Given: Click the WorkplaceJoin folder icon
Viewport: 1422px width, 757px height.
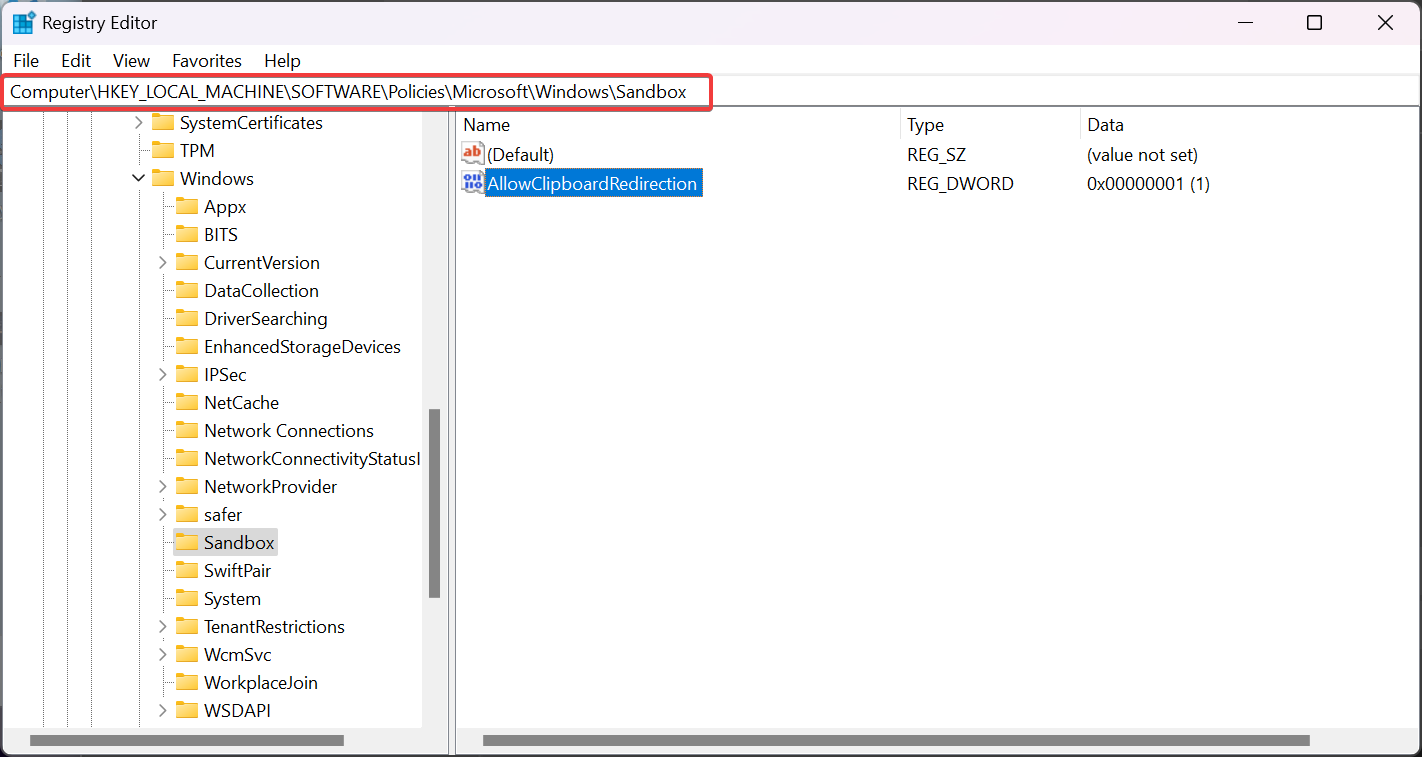Looking at the screenshot, I should pyautogui.click(x=187, y=683).
